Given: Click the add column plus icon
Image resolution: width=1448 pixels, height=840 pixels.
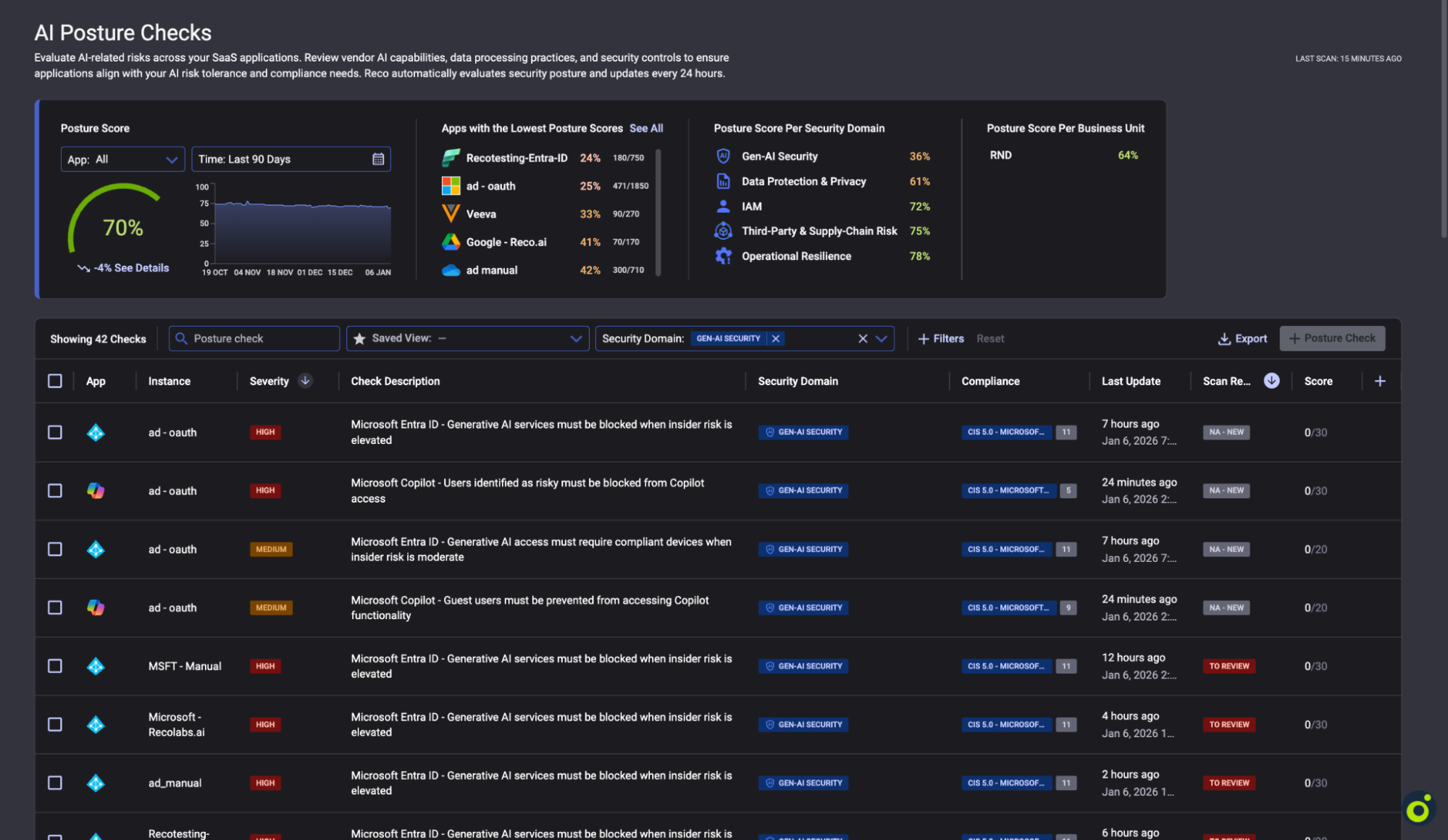Looking at the screenshot, I should pyautogui.click(x=1380, y=381).
